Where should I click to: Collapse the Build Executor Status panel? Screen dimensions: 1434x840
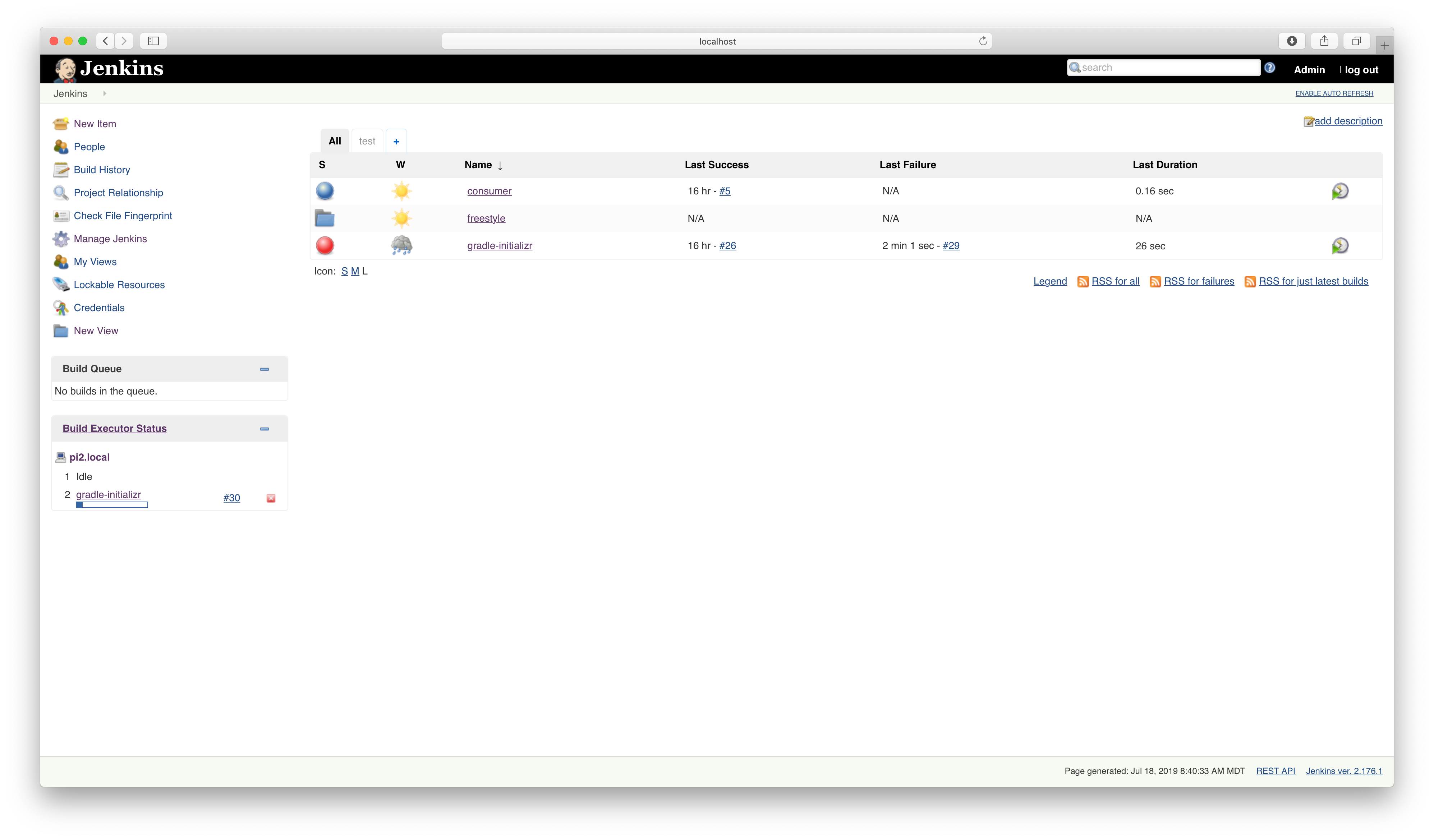click(264, 429)
